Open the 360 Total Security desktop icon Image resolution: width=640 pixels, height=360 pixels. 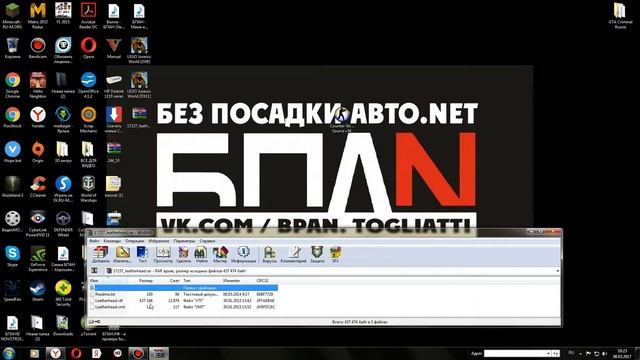(x=63, y=293)
